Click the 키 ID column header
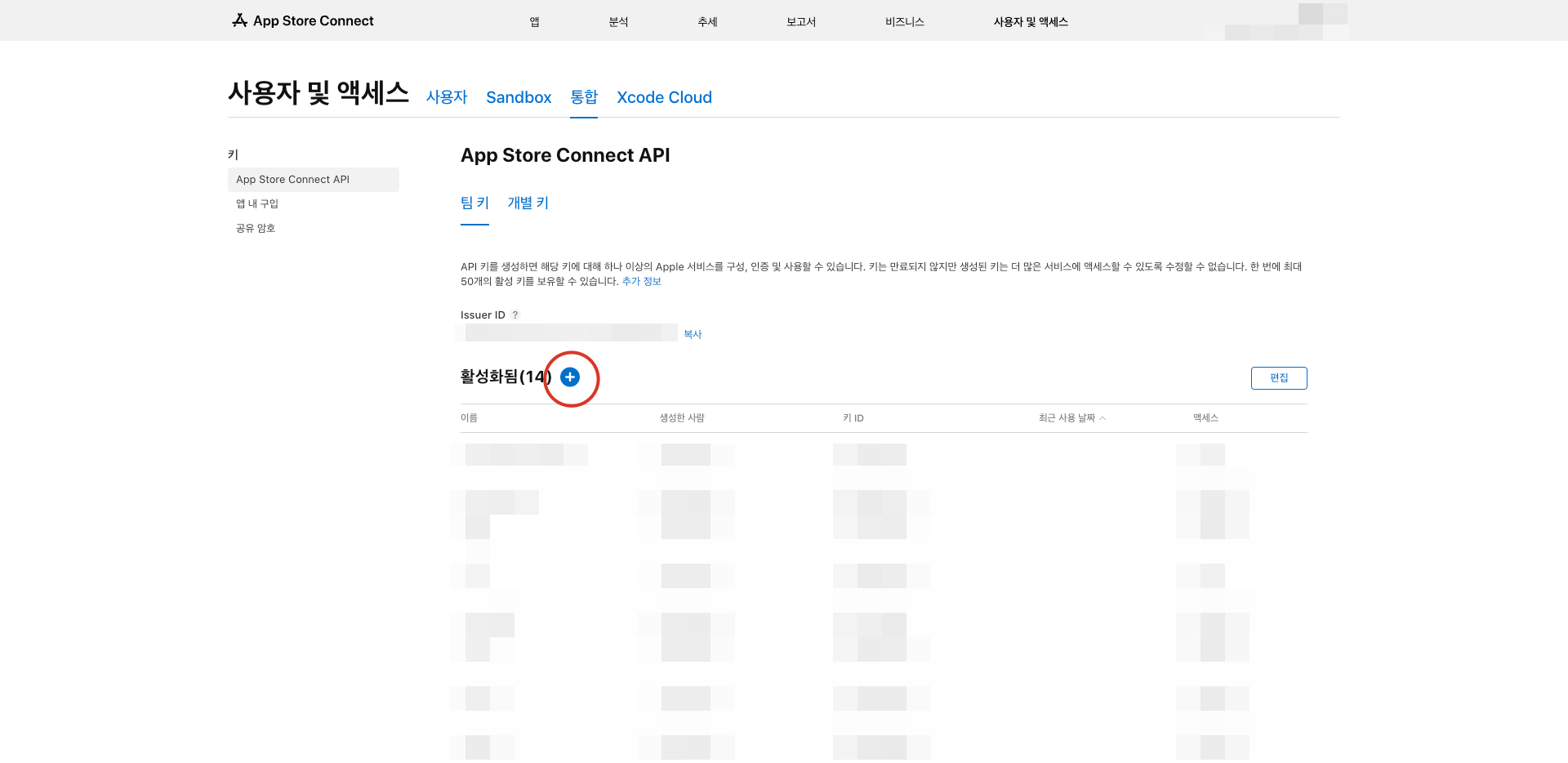This screenshot has height=763, width=1568. (x=853, y=418)
